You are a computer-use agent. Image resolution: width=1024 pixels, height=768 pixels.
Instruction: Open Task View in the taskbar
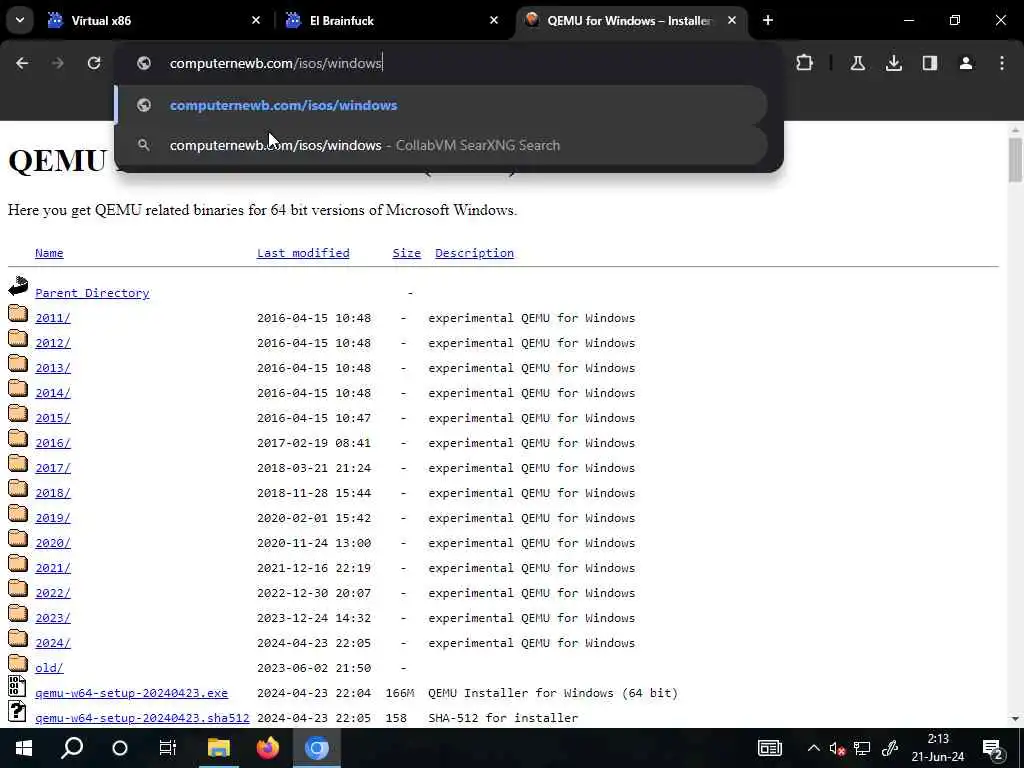pyautogui.click(x=168, y=748)
